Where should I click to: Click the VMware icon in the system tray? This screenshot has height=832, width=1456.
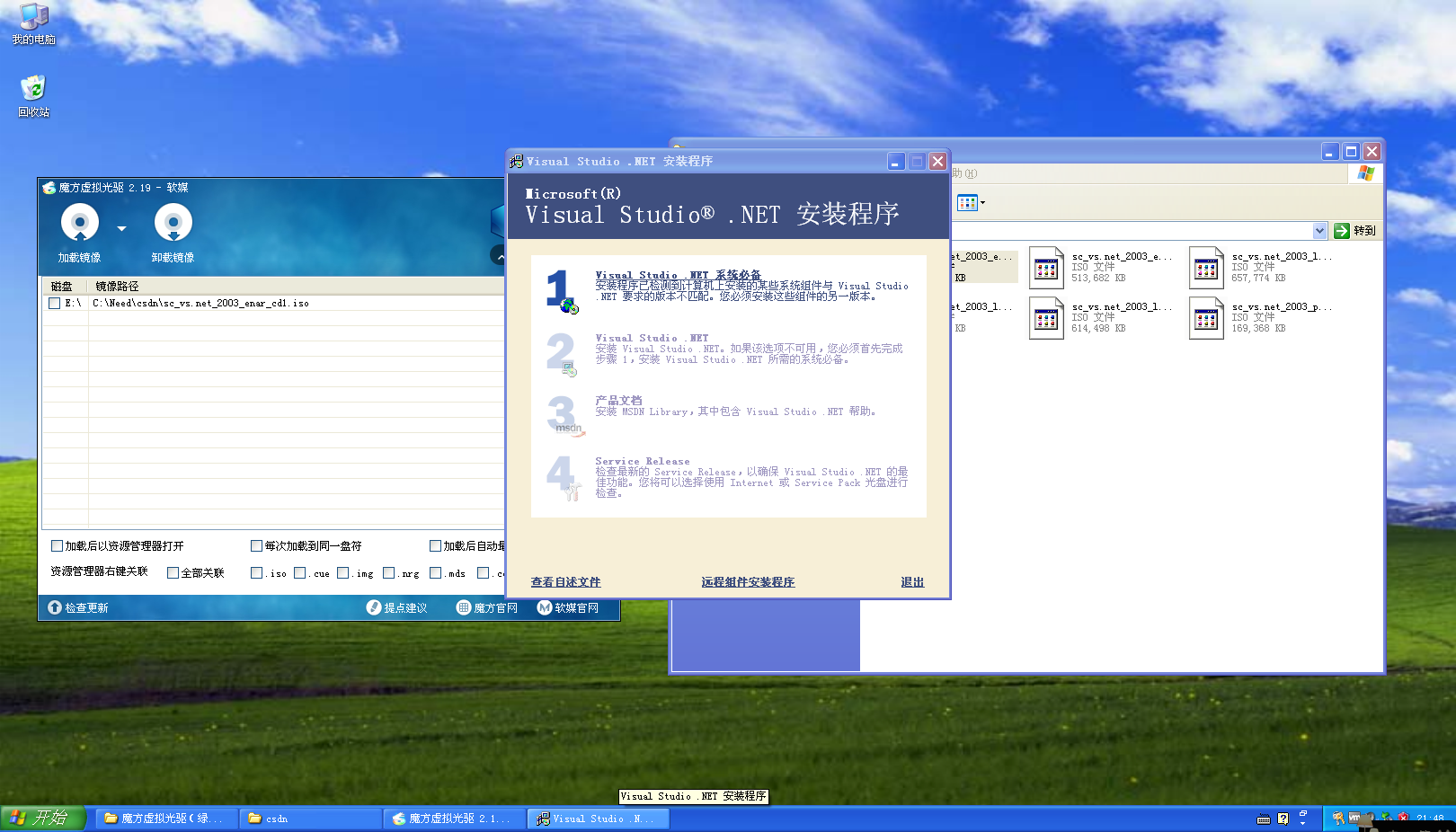1354,818
